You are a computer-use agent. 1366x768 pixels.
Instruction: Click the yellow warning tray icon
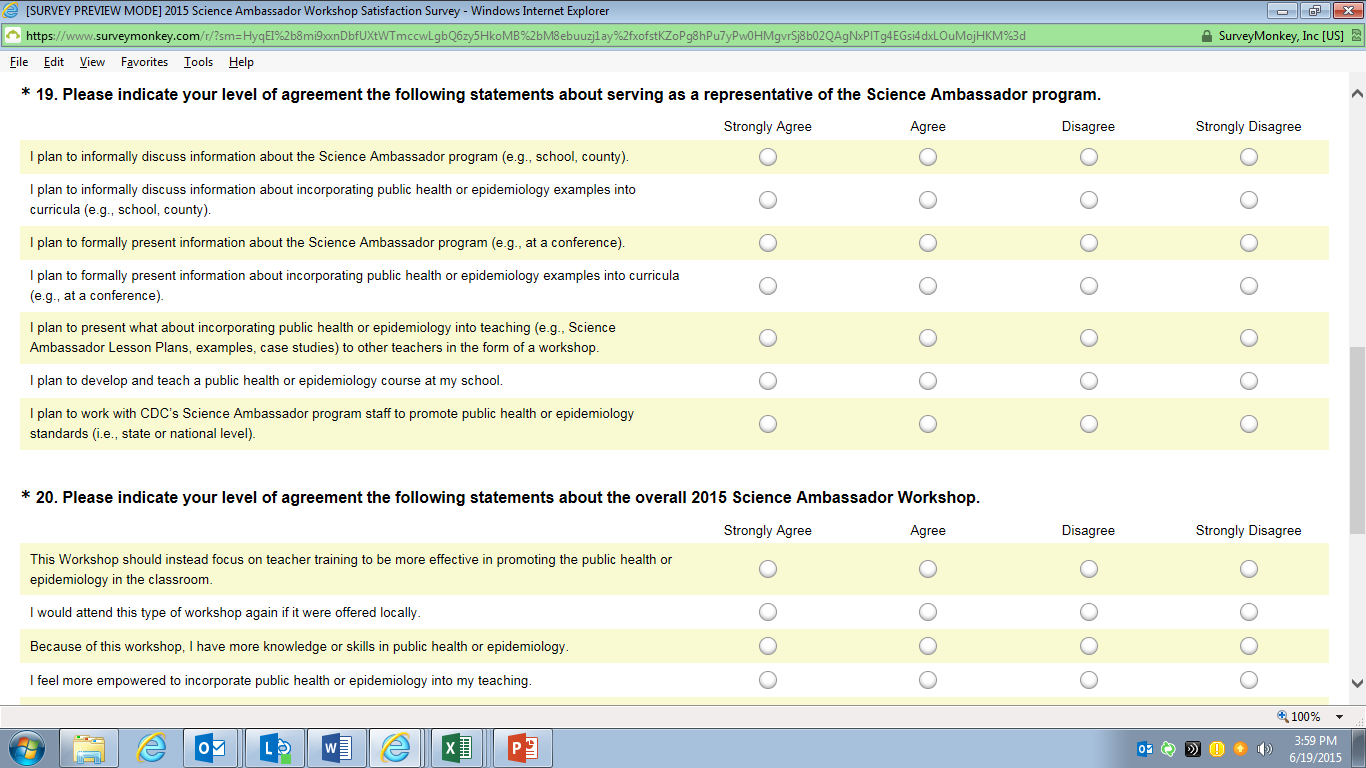coord(1217,748)
